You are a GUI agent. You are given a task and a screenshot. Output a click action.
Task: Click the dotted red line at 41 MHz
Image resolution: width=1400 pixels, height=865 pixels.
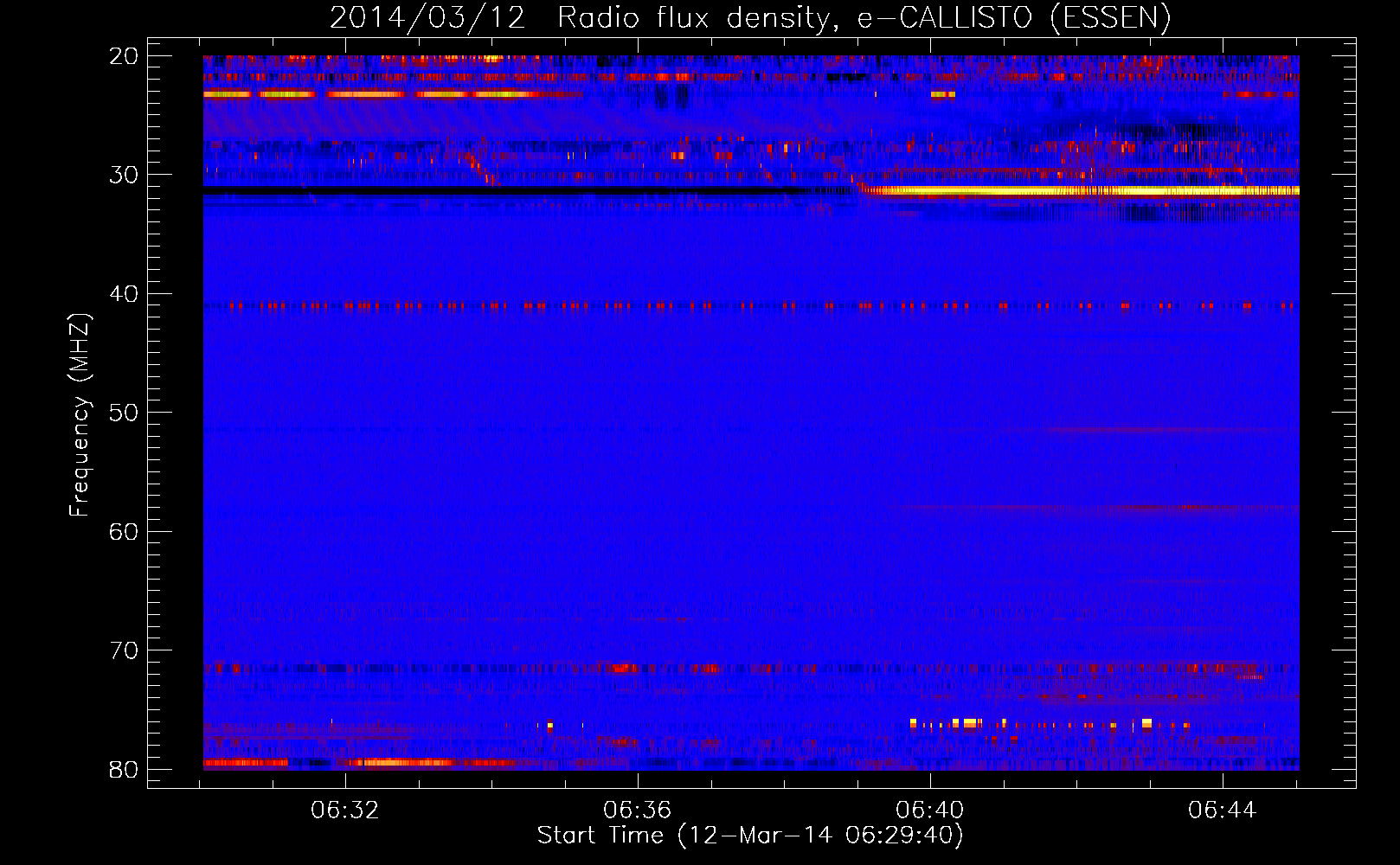pyautogui.click(x=751, y=305)
